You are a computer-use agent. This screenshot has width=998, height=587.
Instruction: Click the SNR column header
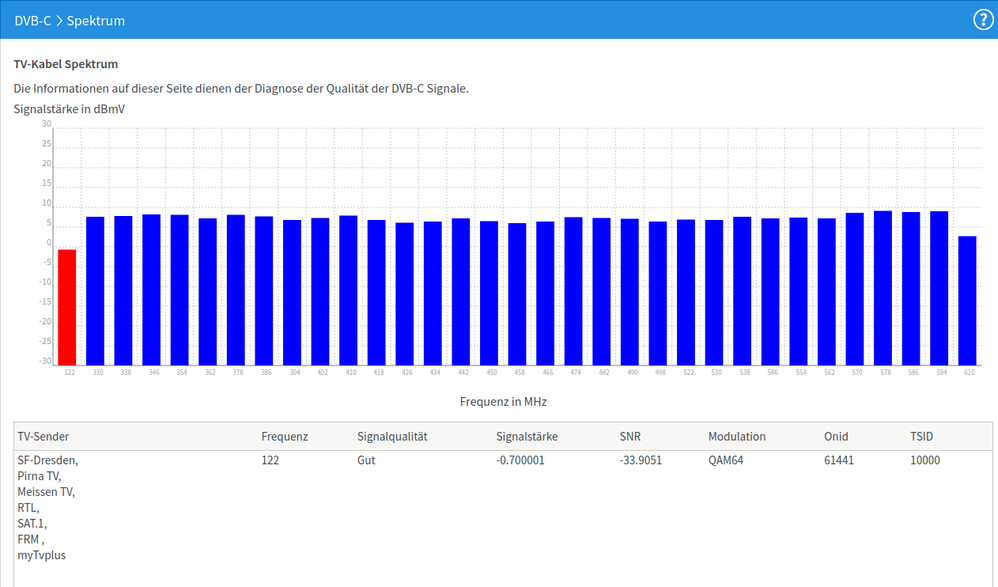(630, 437)
